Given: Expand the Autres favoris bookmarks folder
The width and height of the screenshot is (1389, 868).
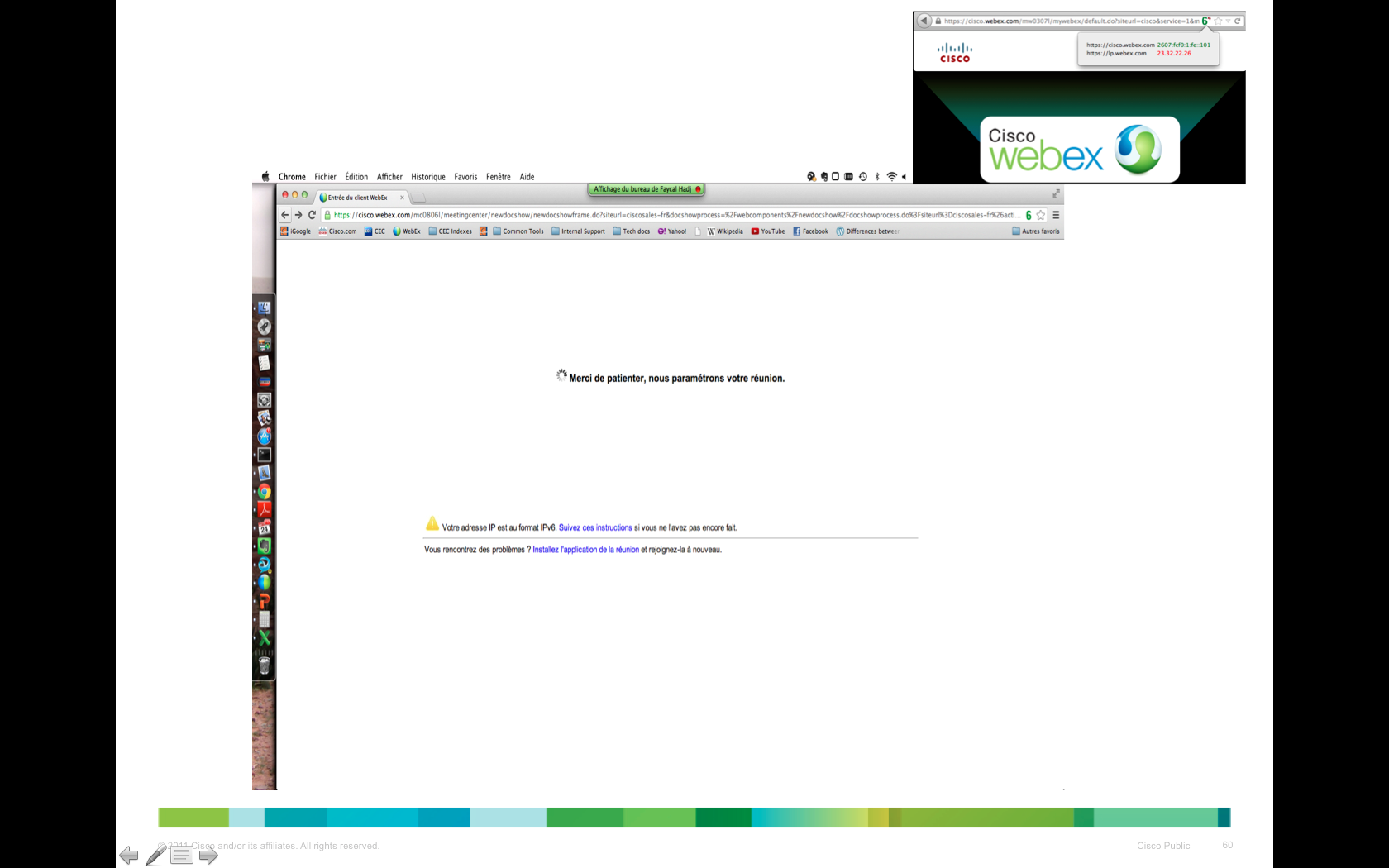Looking at the screenshot, I should [x=1035, y=231].
